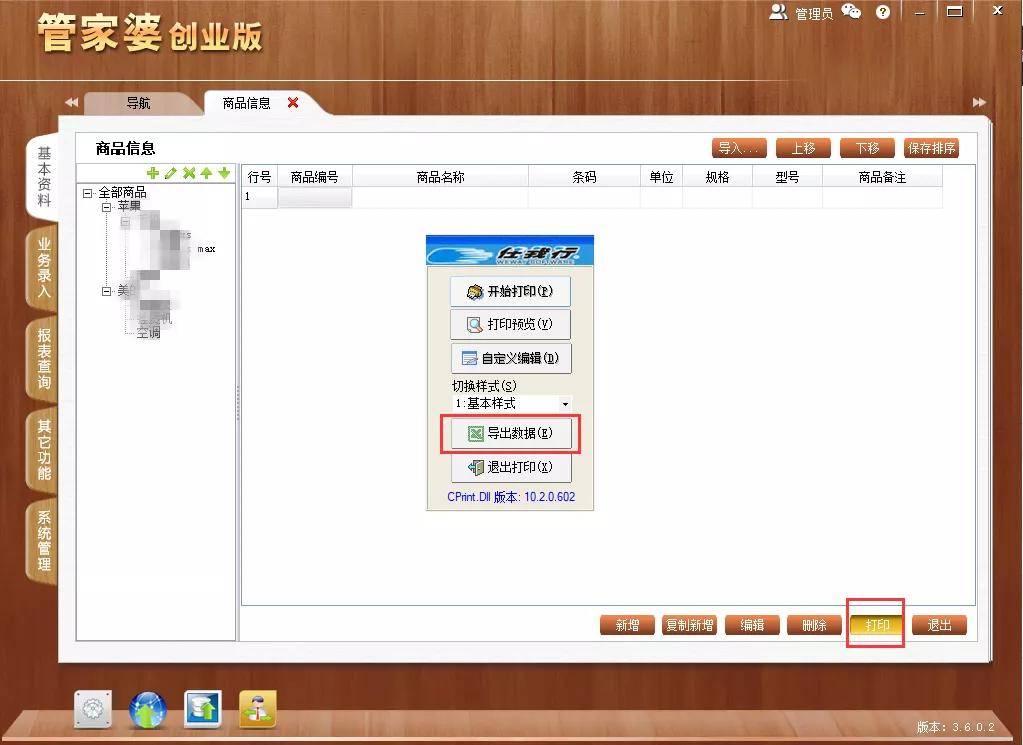Click the 退出 exit button
The height and width of the screenshot is (745, 1023).
pyautogui.click(x=939, y=625)
